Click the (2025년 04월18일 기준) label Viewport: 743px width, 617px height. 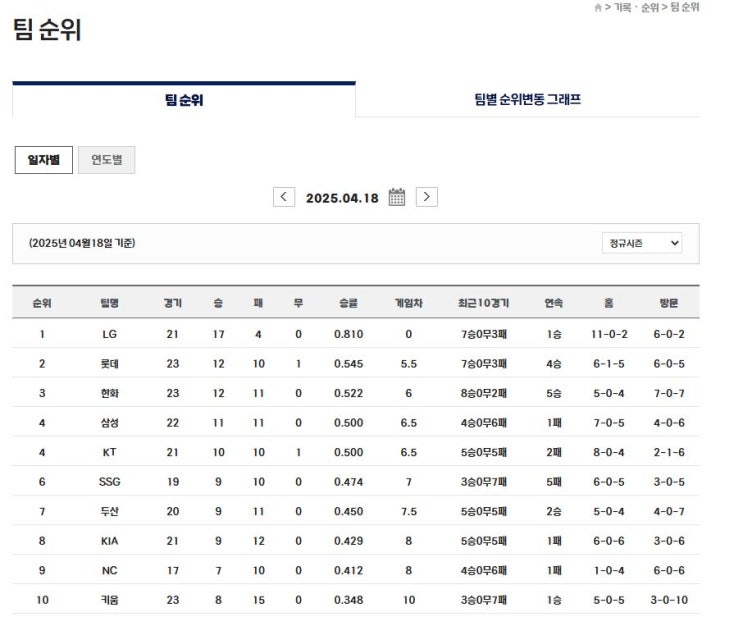click(x=82, y=243)
